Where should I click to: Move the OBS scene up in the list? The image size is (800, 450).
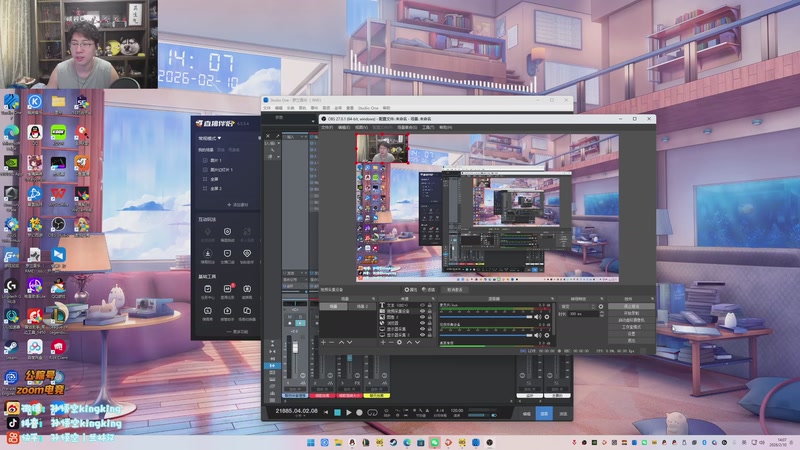[341, 342]
